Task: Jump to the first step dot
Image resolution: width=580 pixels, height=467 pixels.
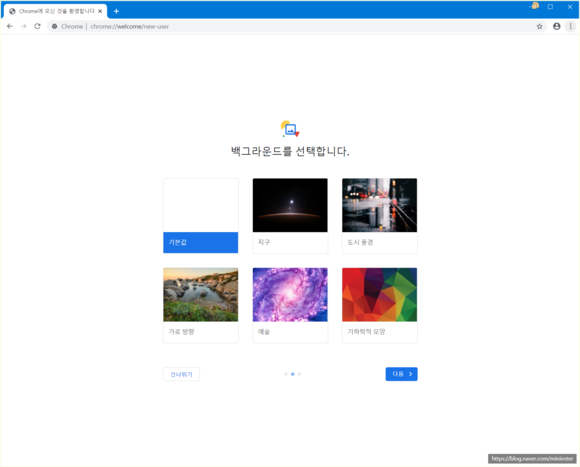Action: (286, 374)
